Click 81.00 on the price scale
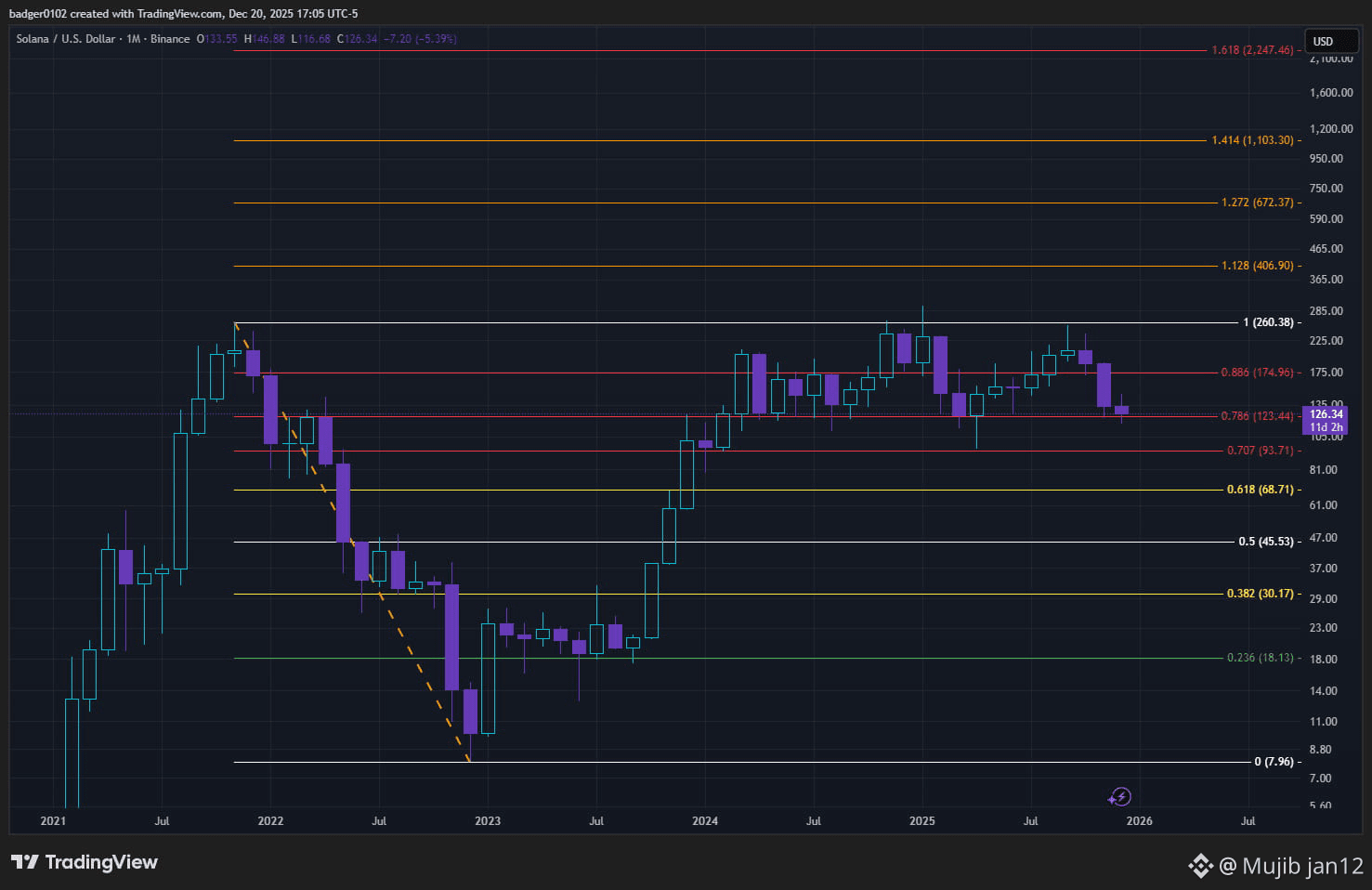The width and height of the screenshot is (1372, 890). 1324,470
